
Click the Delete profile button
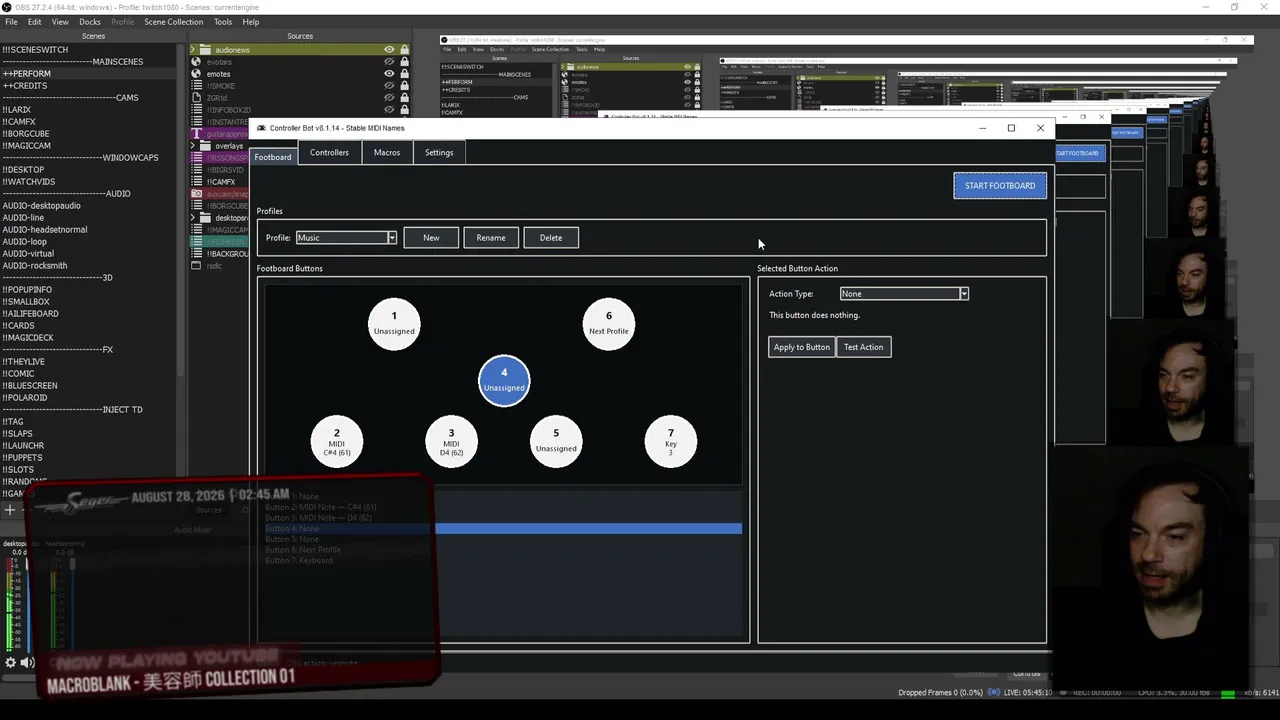(551, 238)
